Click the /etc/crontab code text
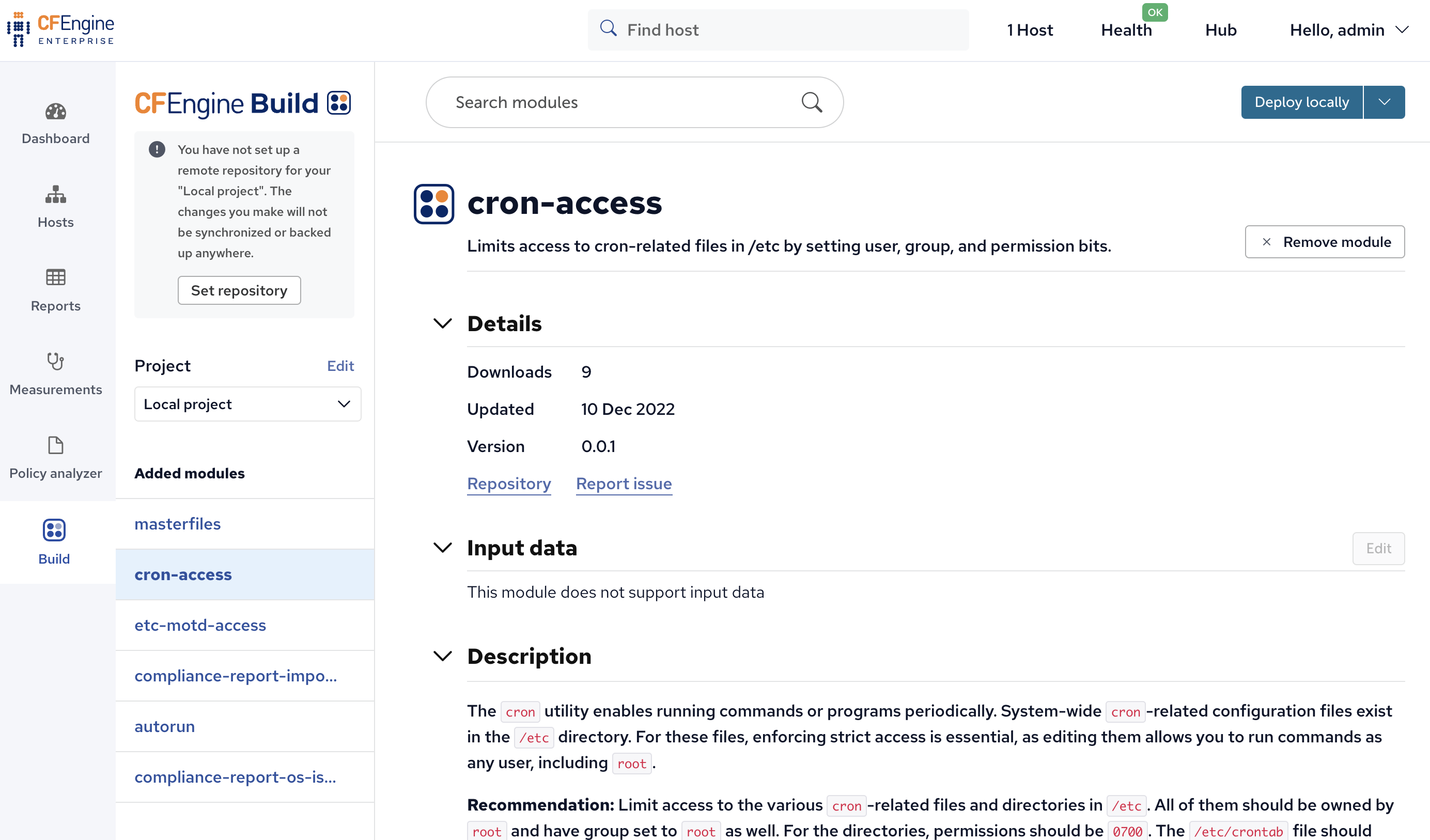The image size is (1430, 840). point(1239,832)
